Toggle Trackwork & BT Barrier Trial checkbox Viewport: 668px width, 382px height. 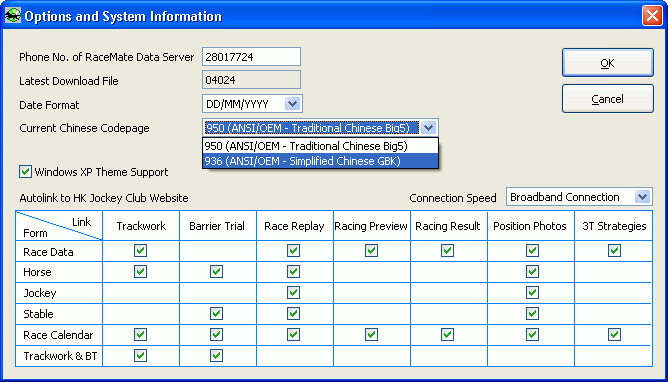click(216, 355)
